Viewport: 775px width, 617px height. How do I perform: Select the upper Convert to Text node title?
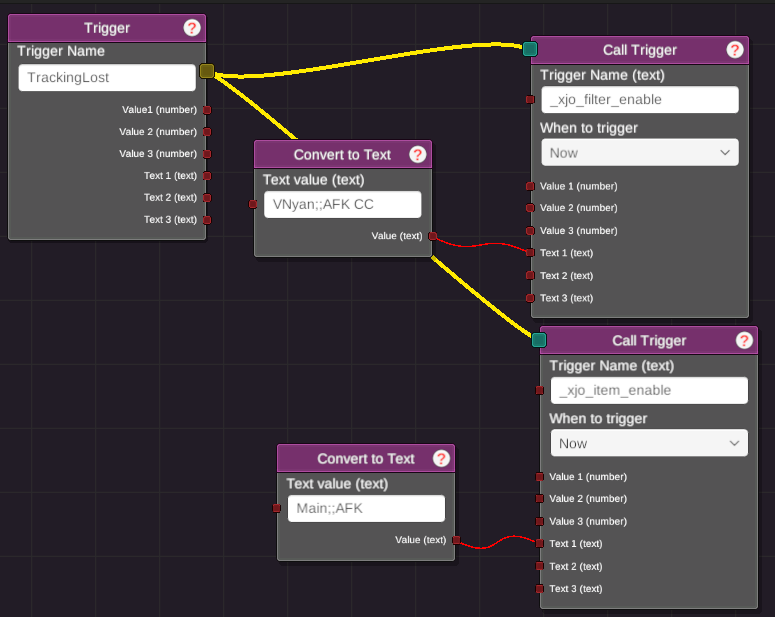(343, 155)
